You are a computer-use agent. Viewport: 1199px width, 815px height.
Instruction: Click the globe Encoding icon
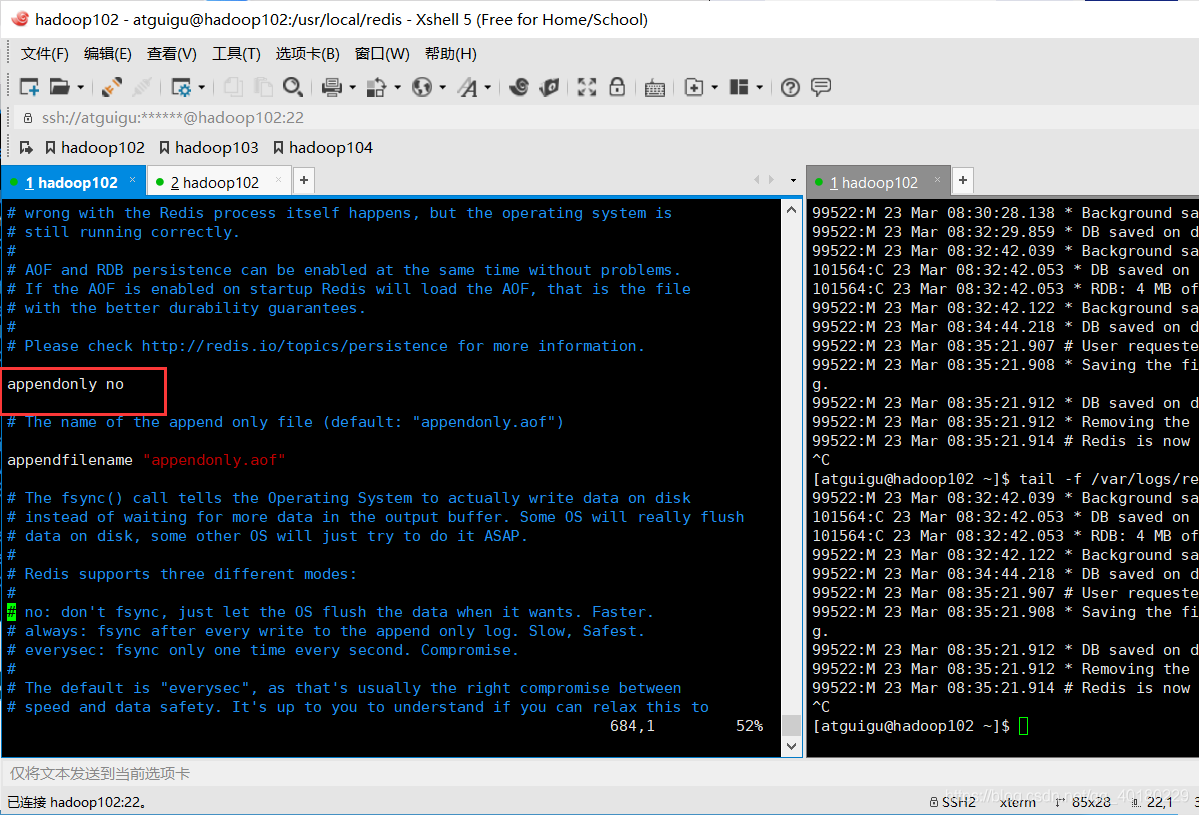pos(421,87)
